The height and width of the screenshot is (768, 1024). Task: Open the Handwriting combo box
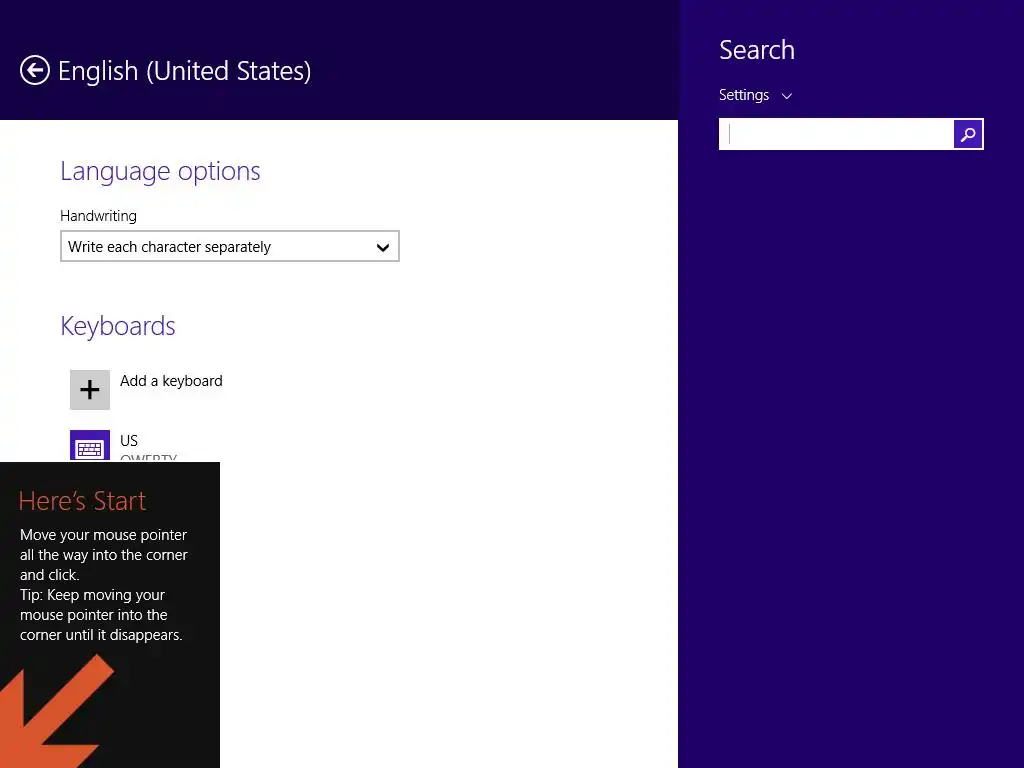pos(230,246)
